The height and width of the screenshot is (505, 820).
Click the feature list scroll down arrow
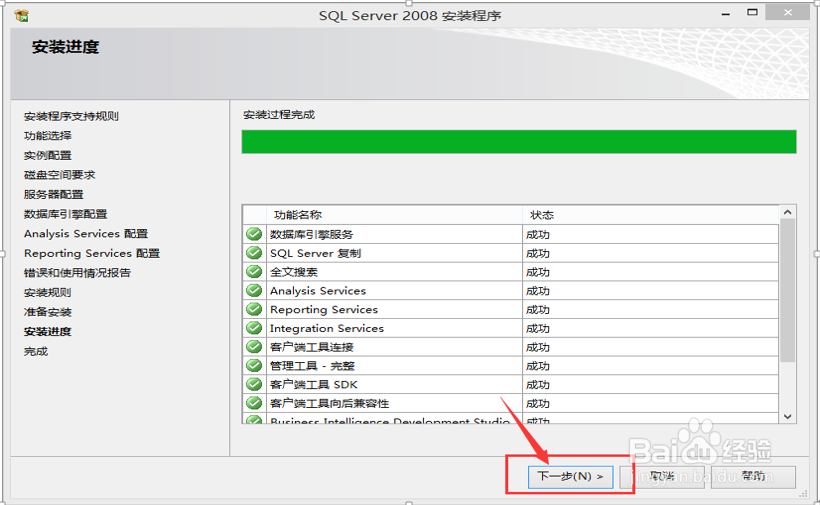tap(788, 417)
